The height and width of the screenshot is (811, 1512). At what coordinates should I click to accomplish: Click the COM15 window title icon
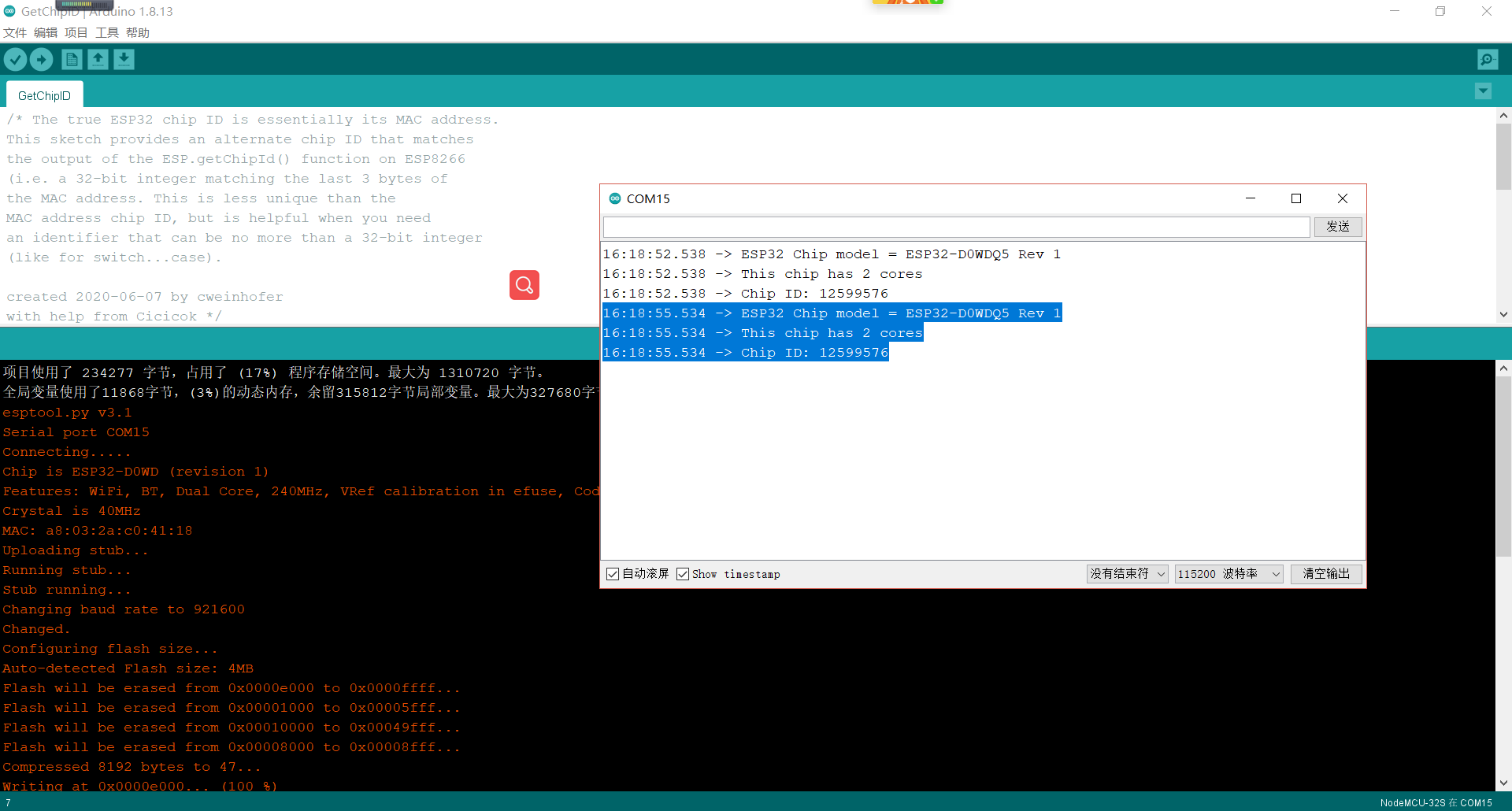pos(615,198)
